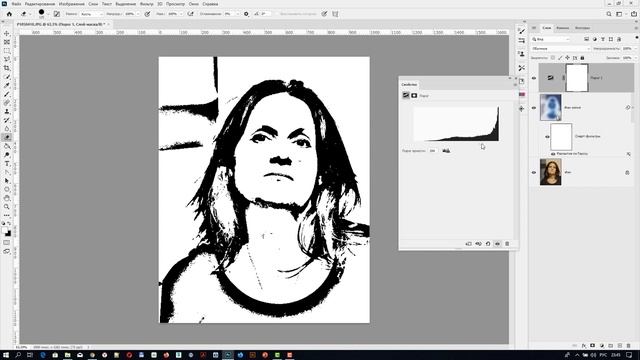Viewport: 640px width, 360px height.
Task: Open the layer blend mode dropdown
Action: tap(561, 49)
